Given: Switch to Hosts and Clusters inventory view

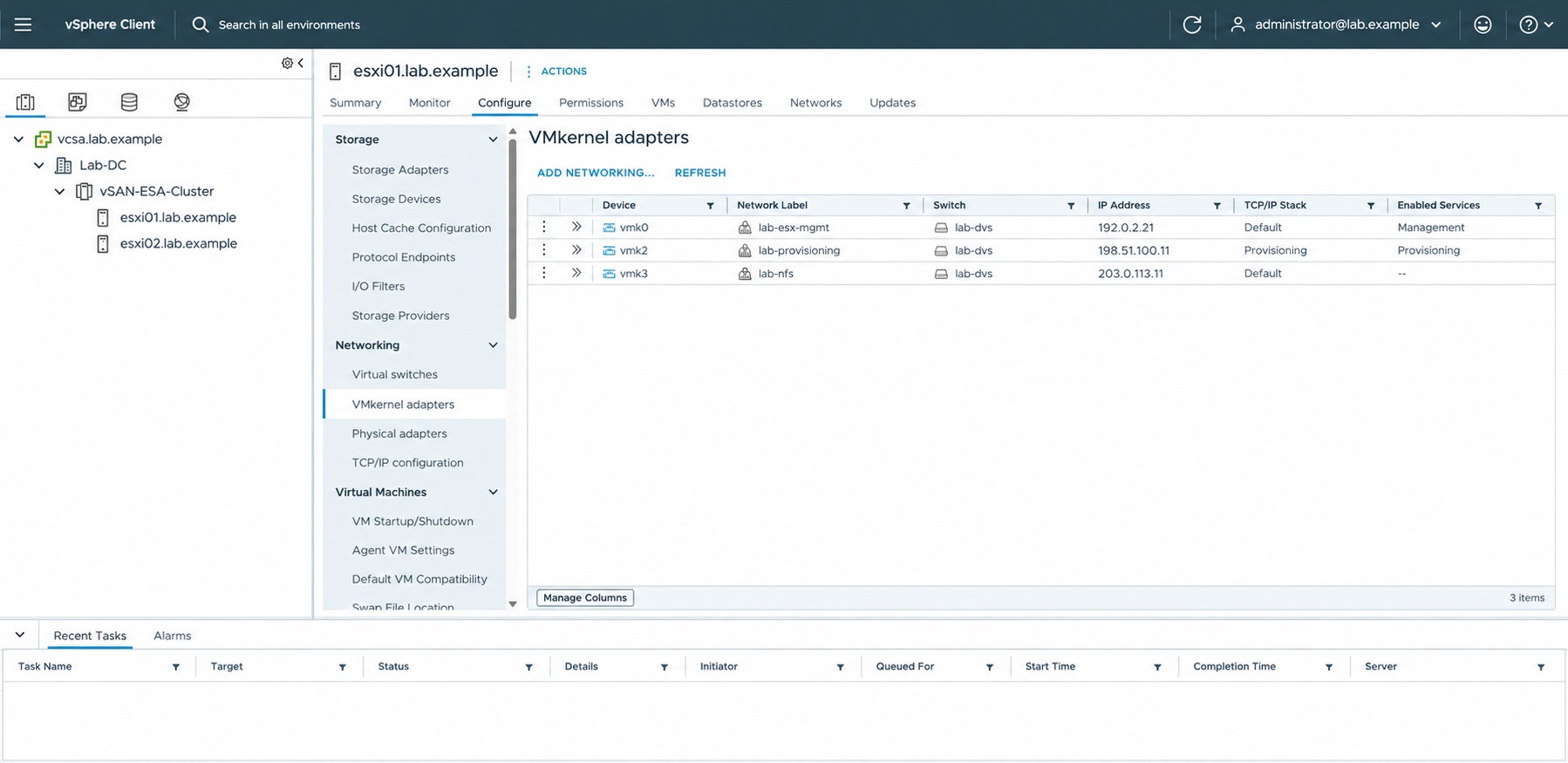Looking at the screenshot, I should click(x=25, y=102).
